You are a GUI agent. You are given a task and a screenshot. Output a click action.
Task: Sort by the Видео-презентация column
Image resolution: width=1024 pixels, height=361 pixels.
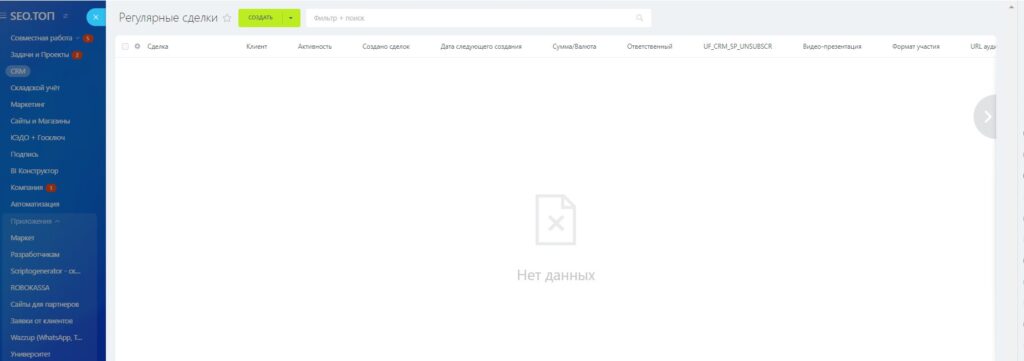pos(832,46)
